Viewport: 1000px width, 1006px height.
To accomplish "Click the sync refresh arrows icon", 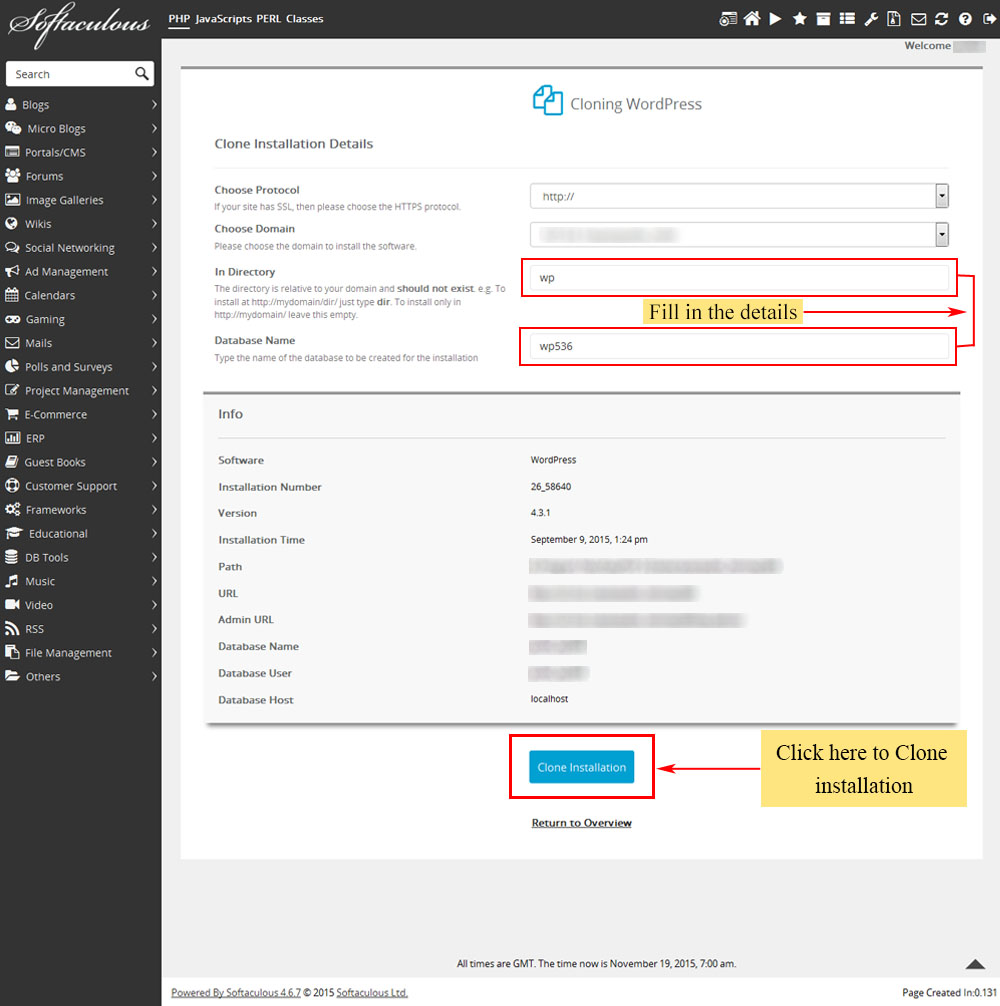I will [x=941, y=19].
